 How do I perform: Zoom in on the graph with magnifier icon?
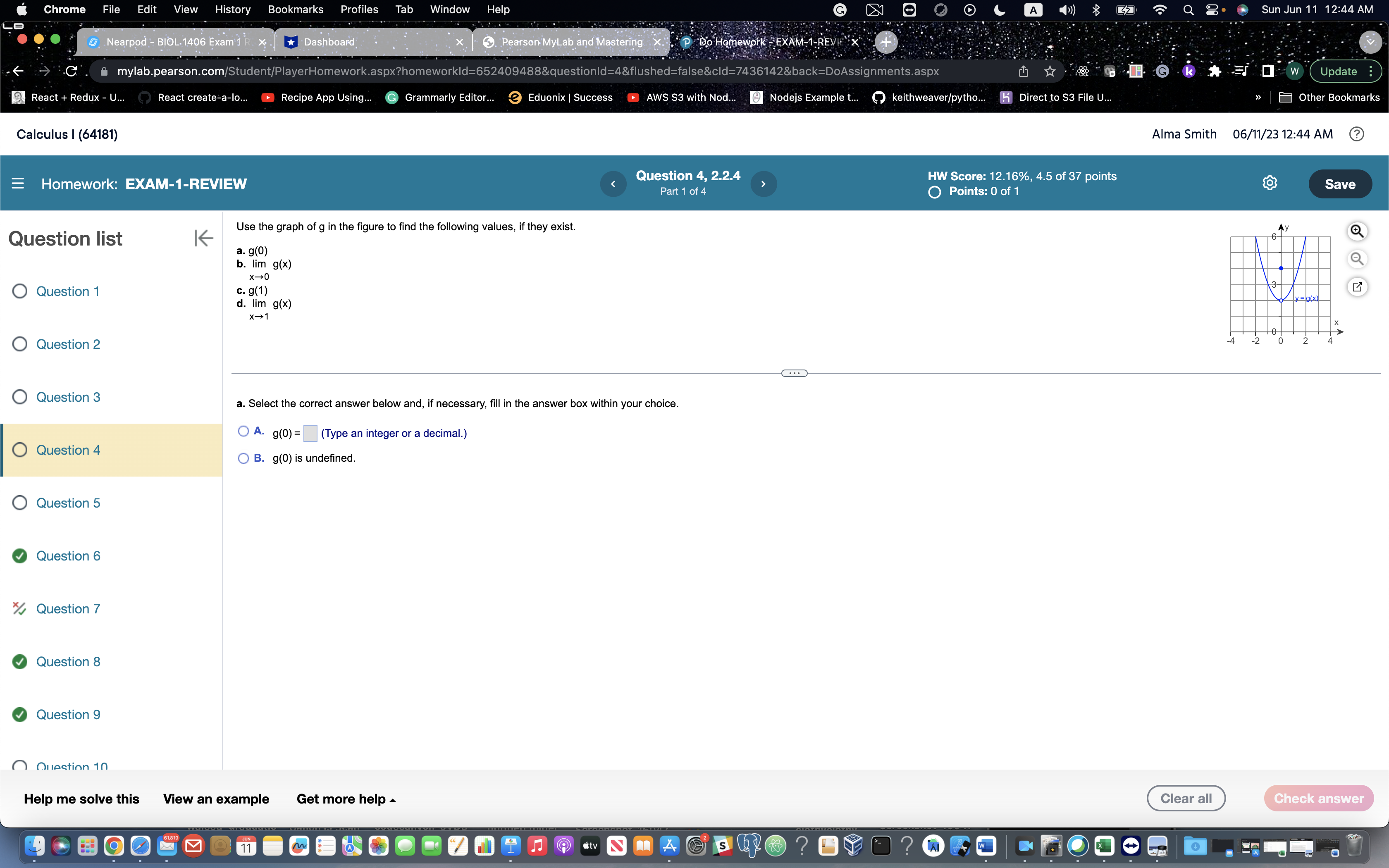tap(1358, 231)
